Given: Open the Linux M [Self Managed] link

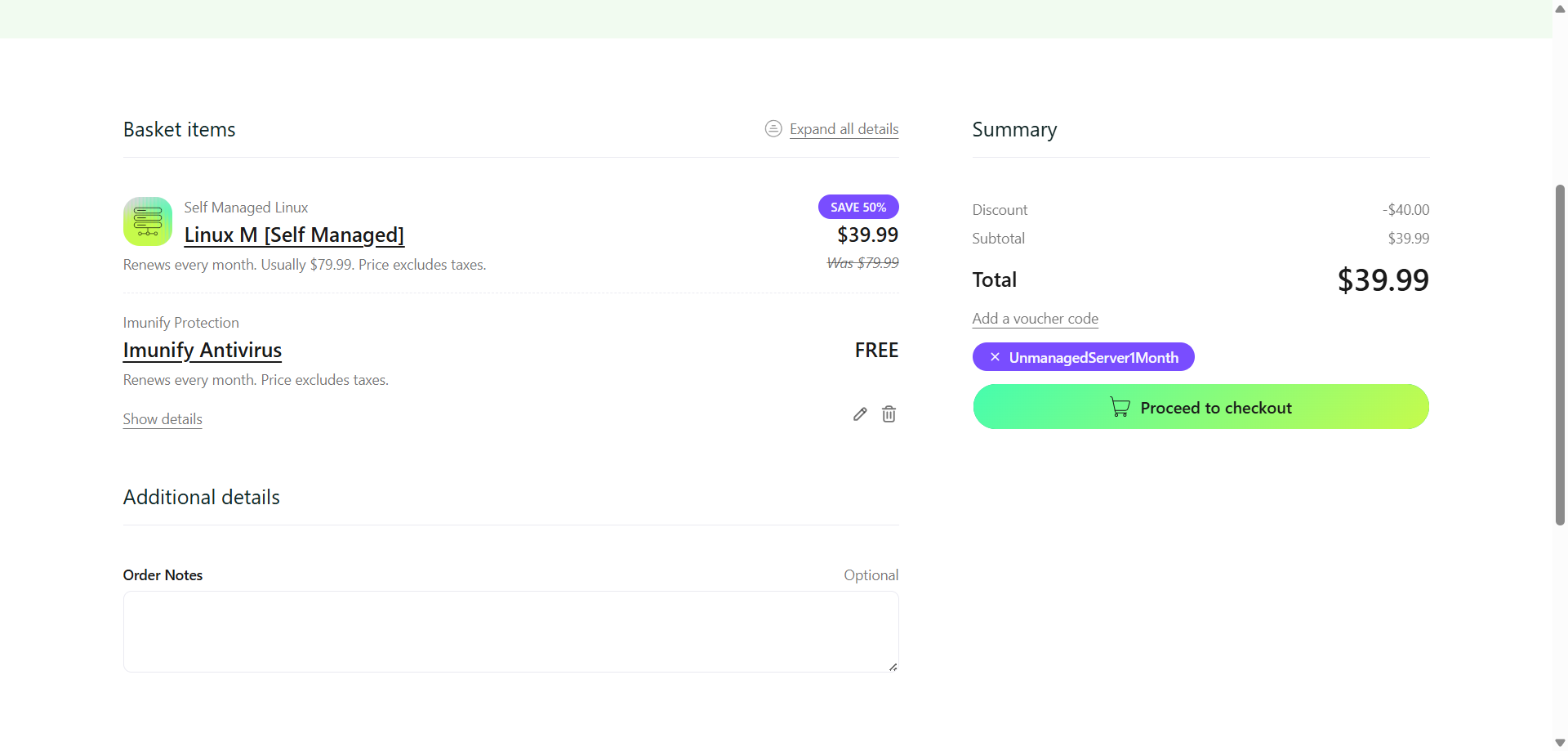Looking at the screenshot, I should 294,235.
